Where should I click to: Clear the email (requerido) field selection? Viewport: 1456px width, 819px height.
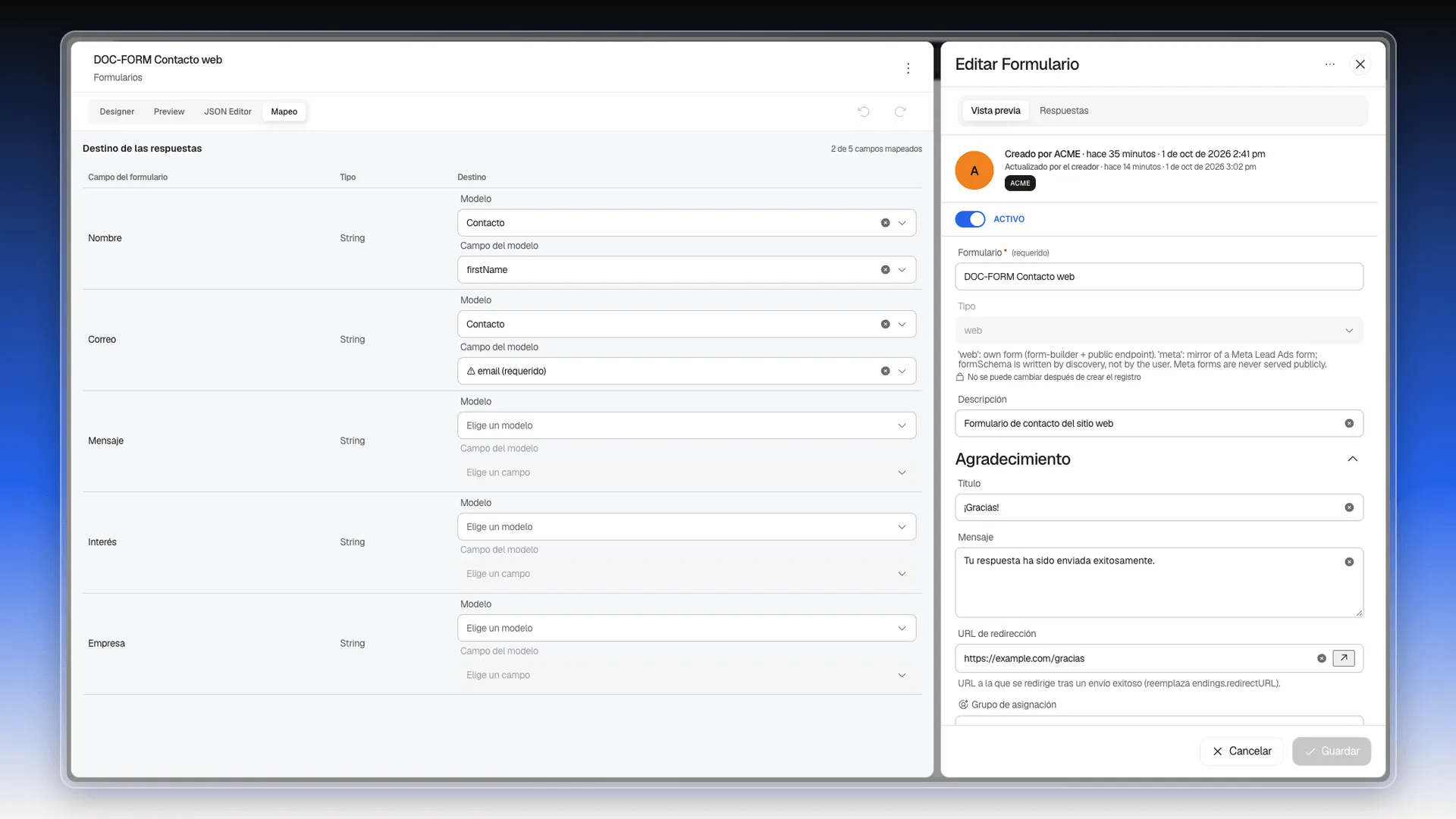pyautogui.click(x=885, y=372)
